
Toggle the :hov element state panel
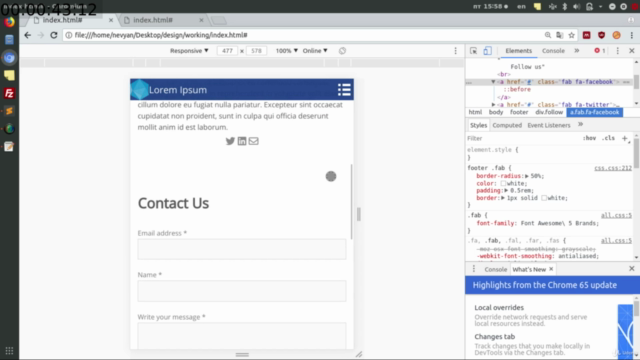589,138
